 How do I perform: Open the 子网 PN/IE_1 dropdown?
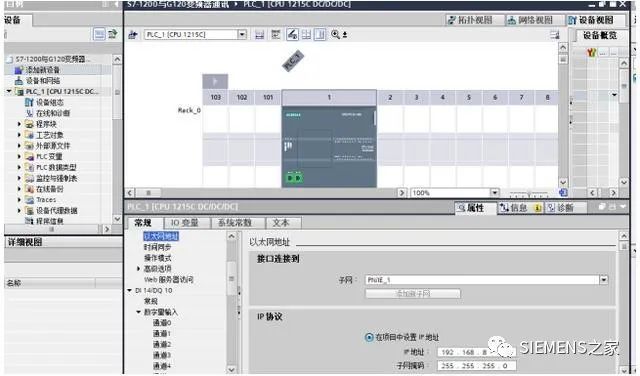tap(604, 280)
